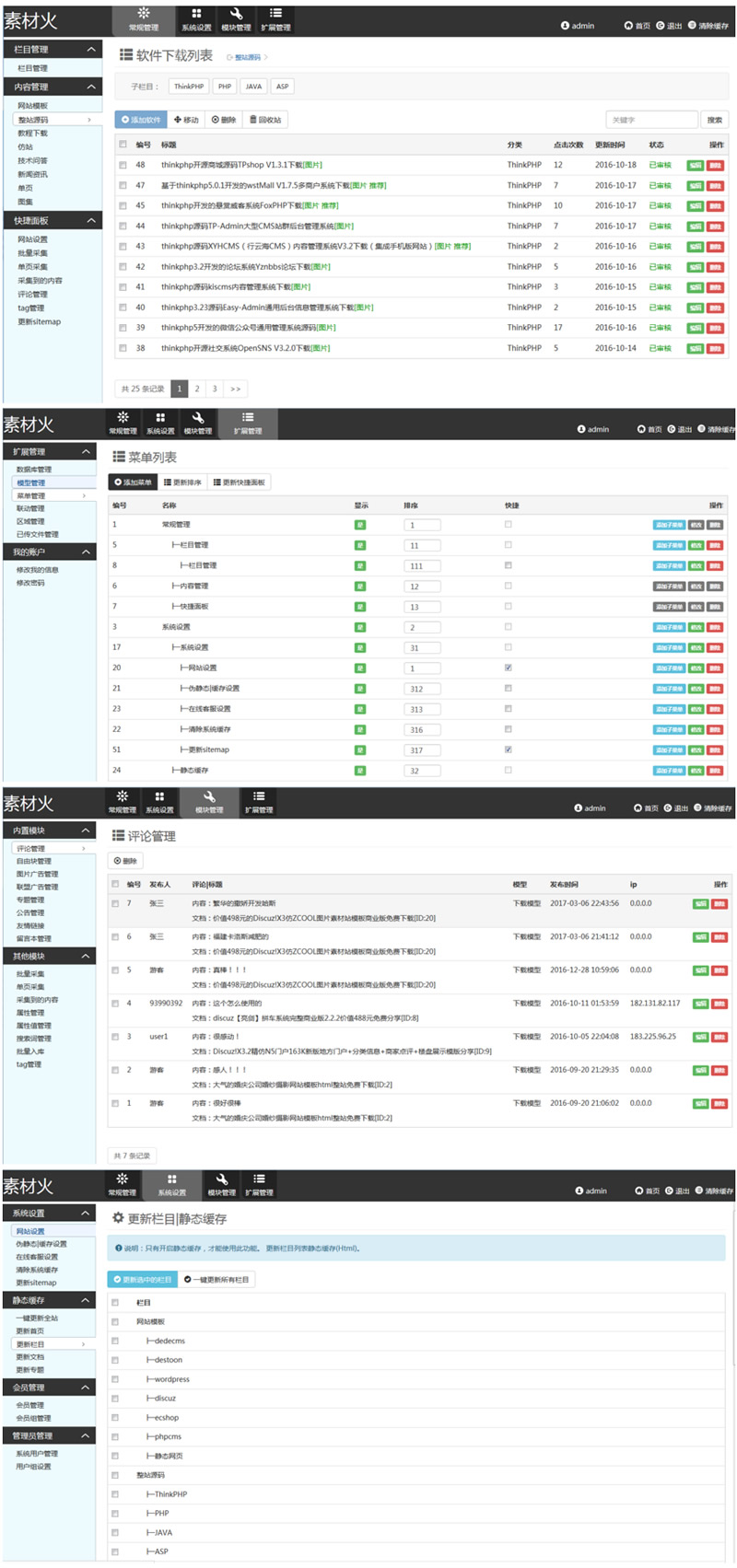This screenshot has width=737, height=1568.
Task: Select the JAVA subcategory tab
Action: [253, 87]
